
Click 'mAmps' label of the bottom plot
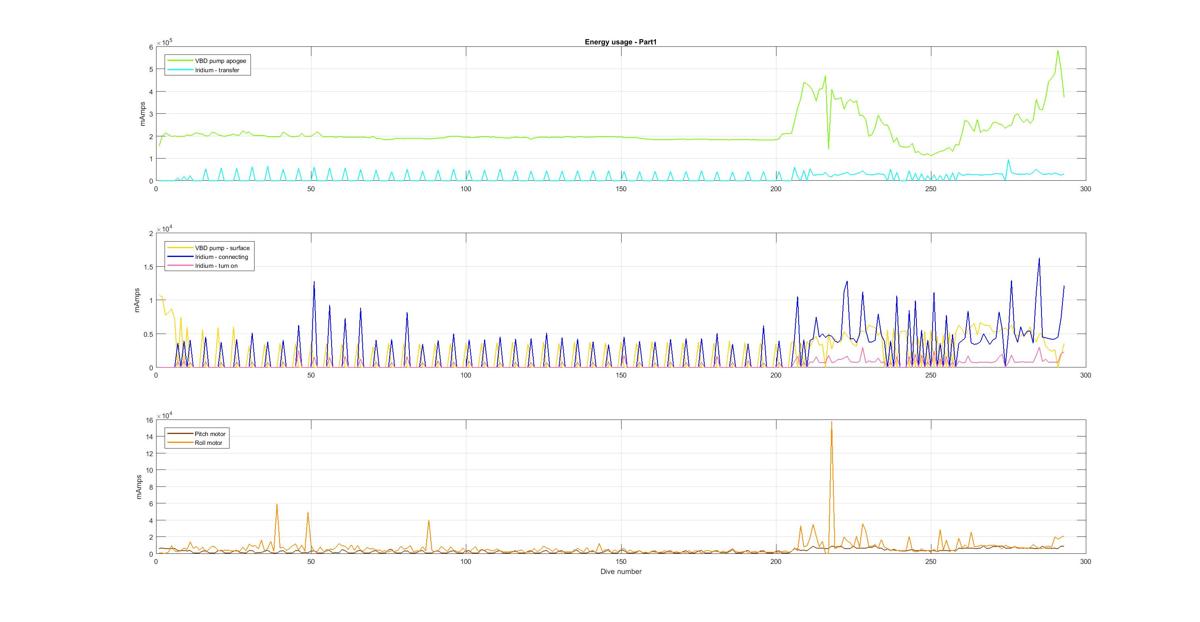140,487
